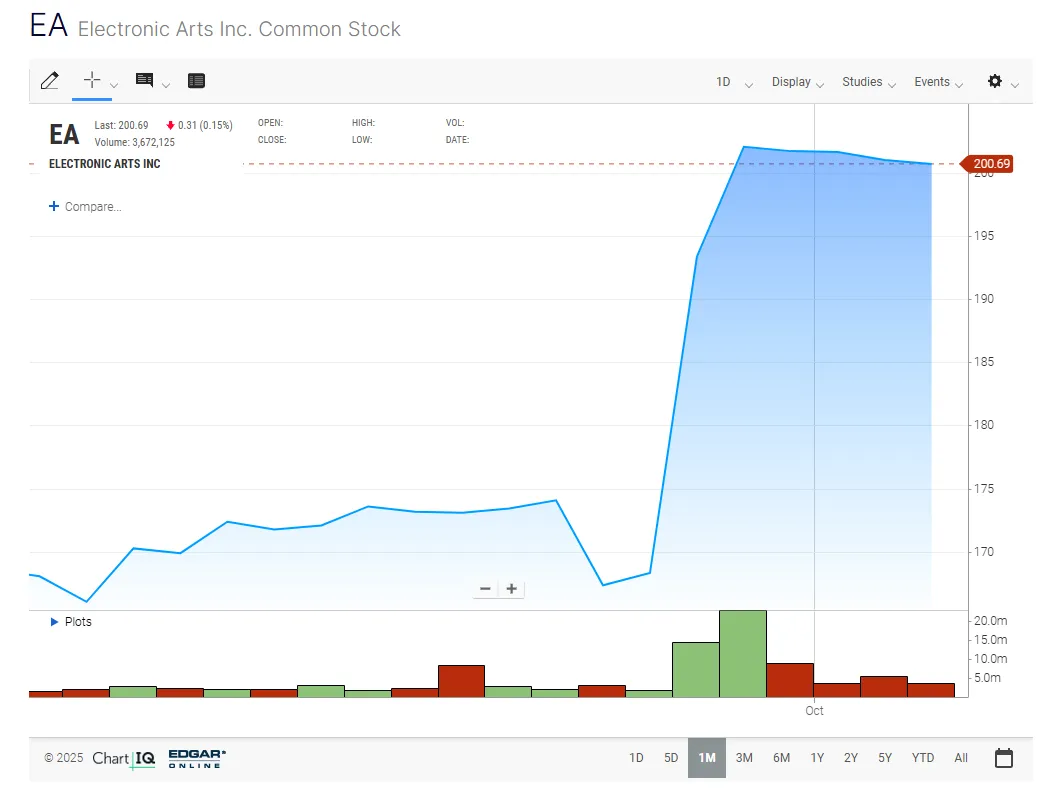Activate the crosshair cursor tool

point(91,80)
